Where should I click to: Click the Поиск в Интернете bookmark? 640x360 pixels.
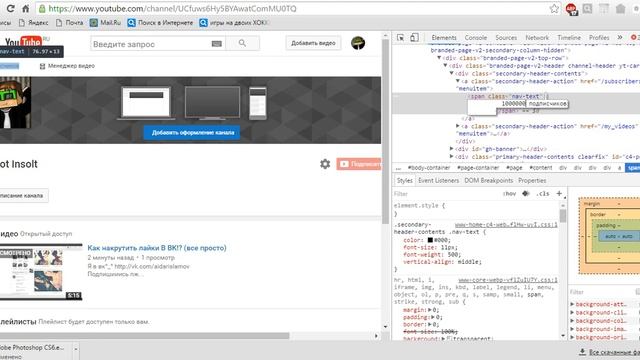160,22
